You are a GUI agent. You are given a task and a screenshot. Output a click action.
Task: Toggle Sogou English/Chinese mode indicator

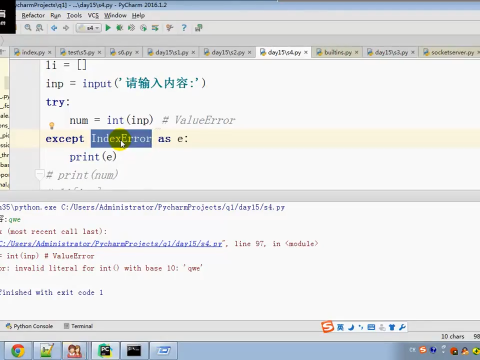click(x=340, y=327)
